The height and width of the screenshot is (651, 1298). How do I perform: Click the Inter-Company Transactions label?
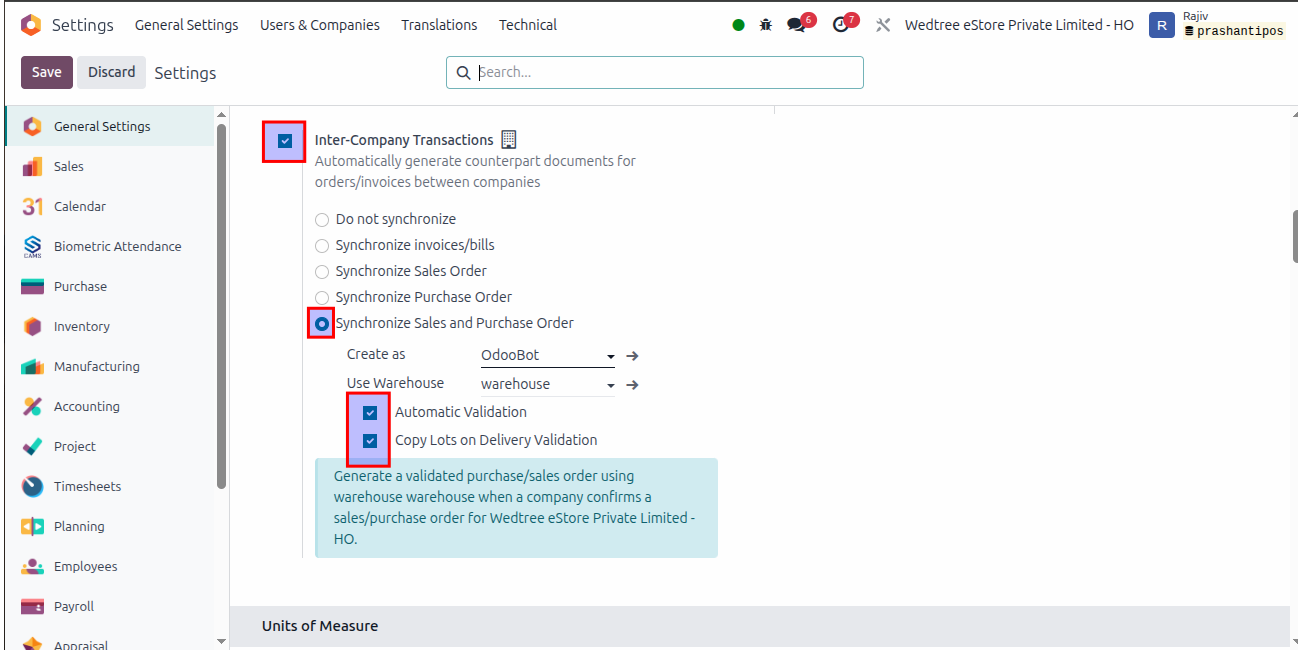point(404,140)
